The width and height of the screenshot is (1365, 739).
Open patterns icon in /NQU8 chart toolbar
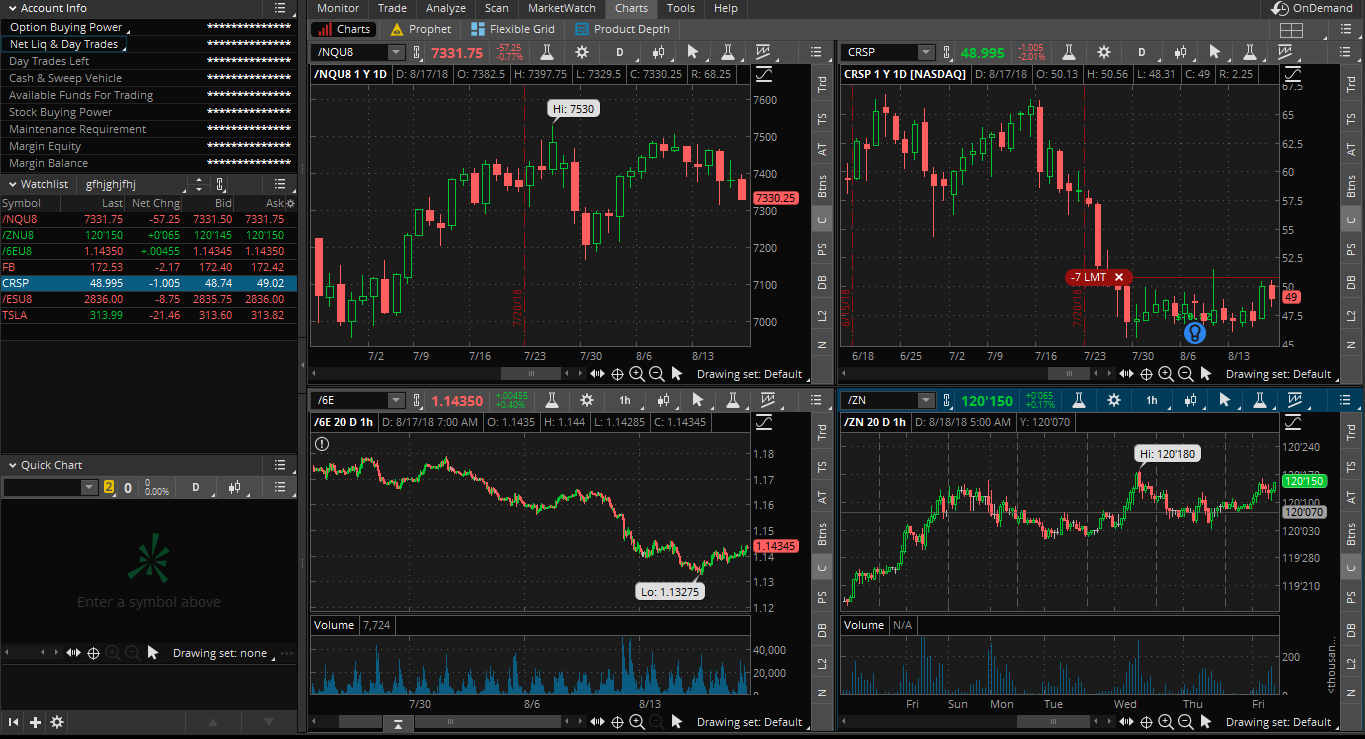coord(765,52)
